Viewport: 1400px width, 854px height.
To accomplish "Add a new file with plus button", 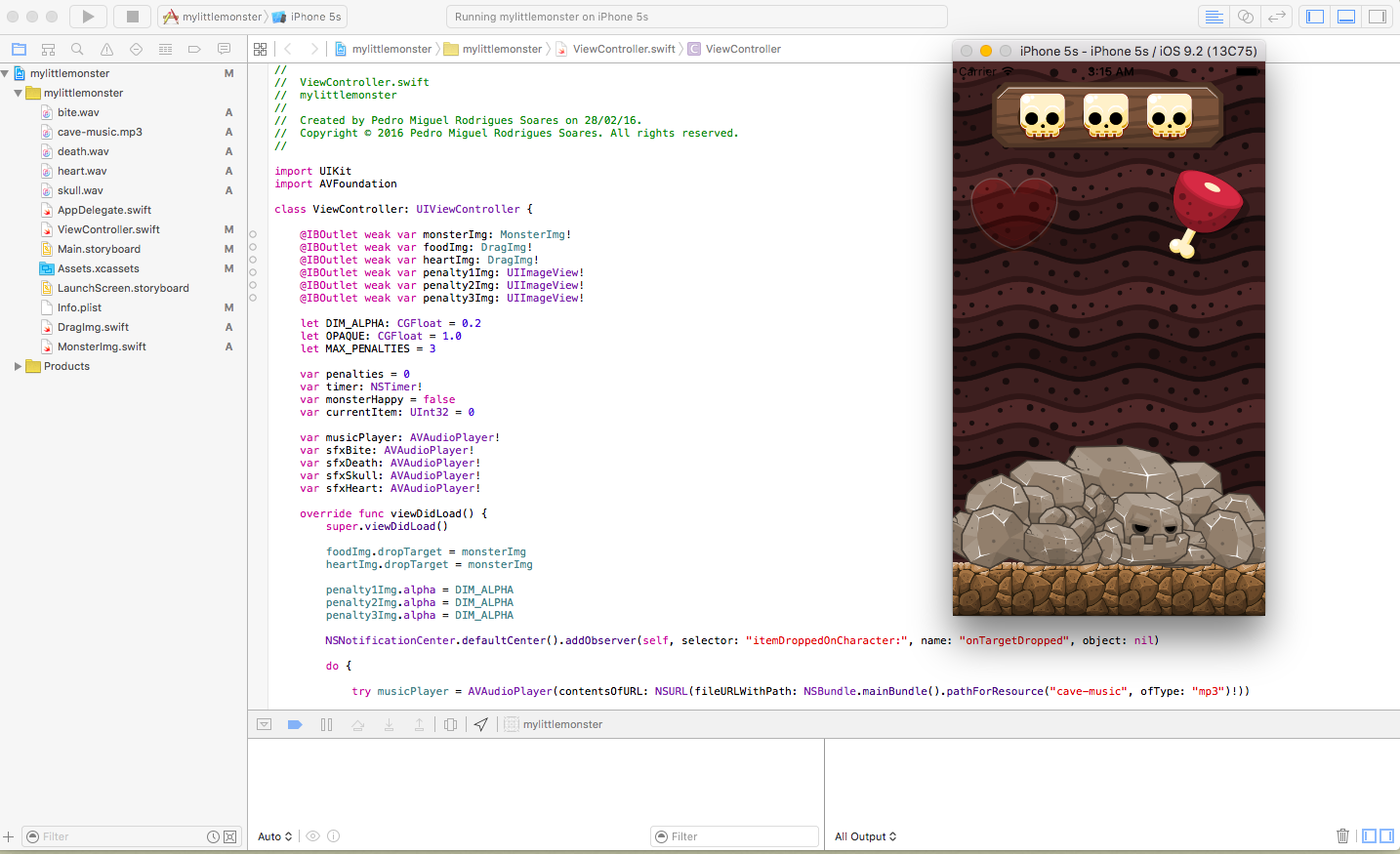I will [8, 836].
